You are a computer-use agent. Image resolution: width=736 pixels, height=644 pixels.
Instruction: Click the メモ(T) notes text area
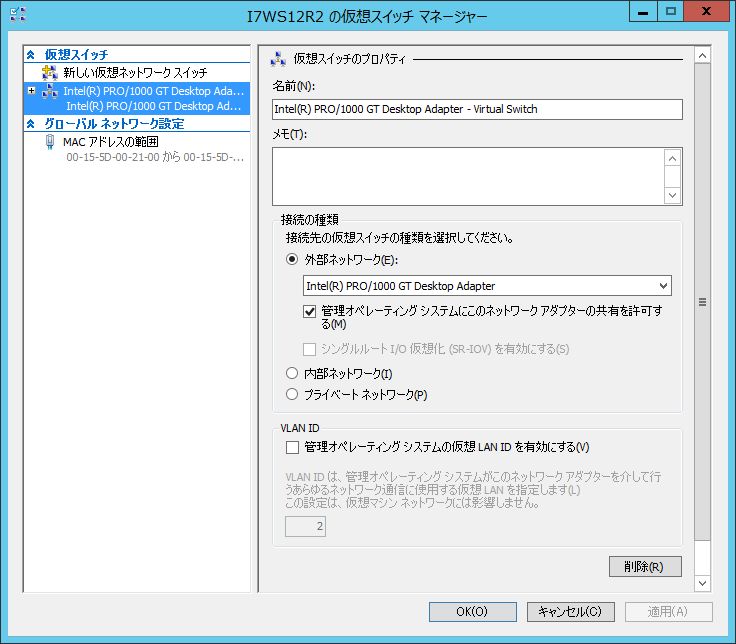[468, 176]
